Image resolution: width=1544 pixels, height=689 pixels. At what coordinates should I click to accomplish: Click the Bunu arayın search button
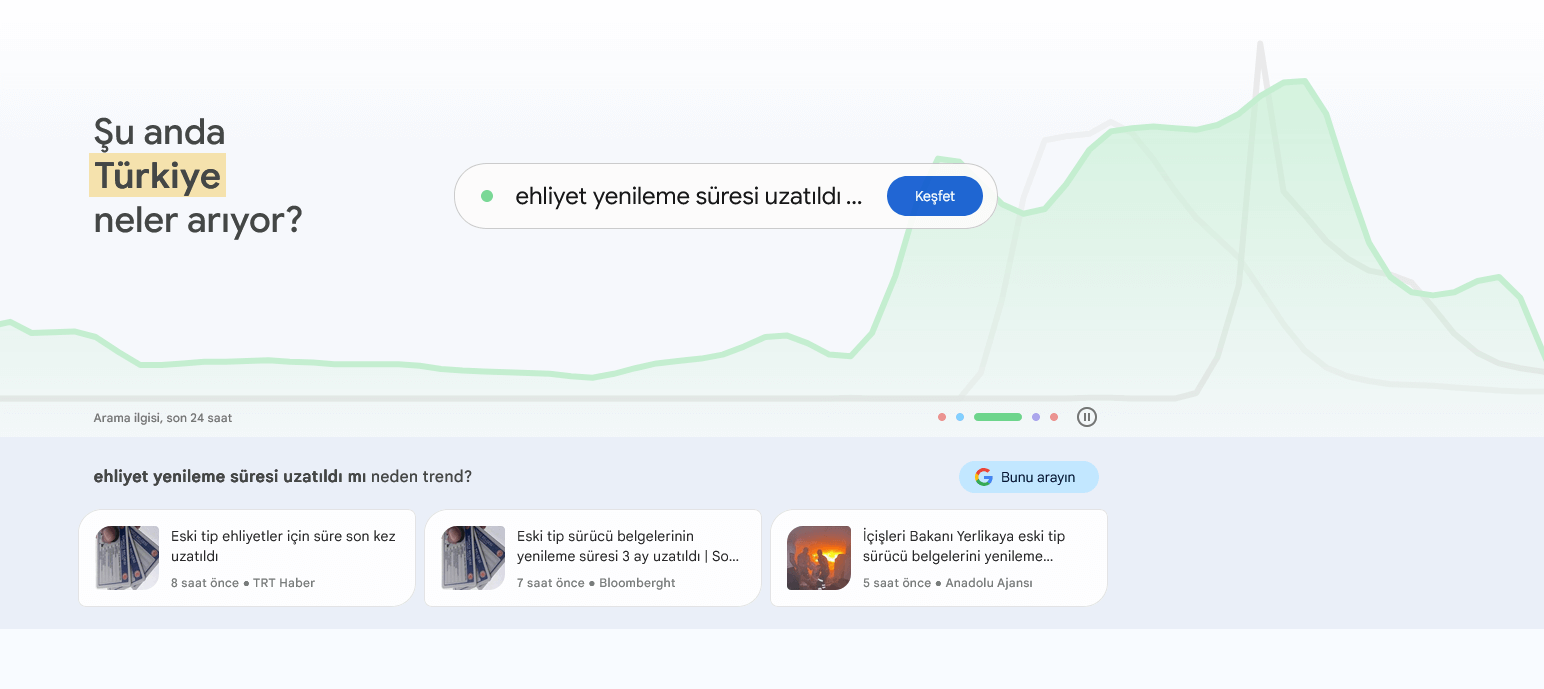pyautogui.click(x=1029, y=477)
